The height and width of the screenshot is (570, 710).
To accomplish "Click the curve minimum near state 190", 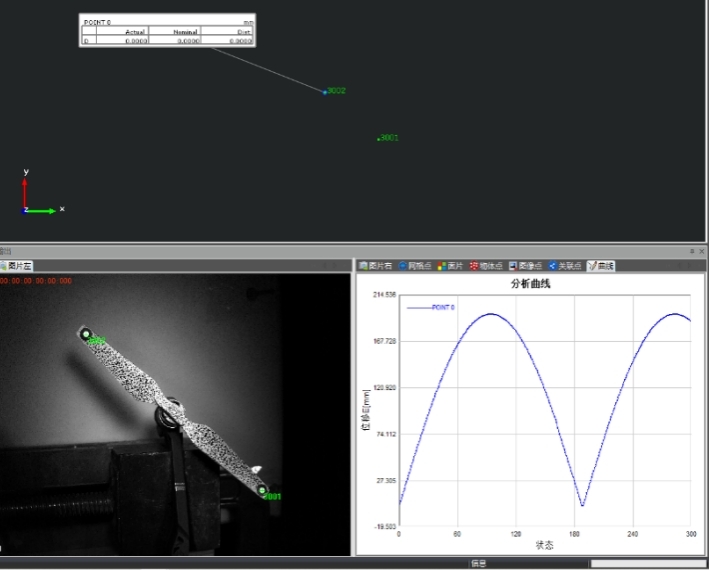I will 582,505.
